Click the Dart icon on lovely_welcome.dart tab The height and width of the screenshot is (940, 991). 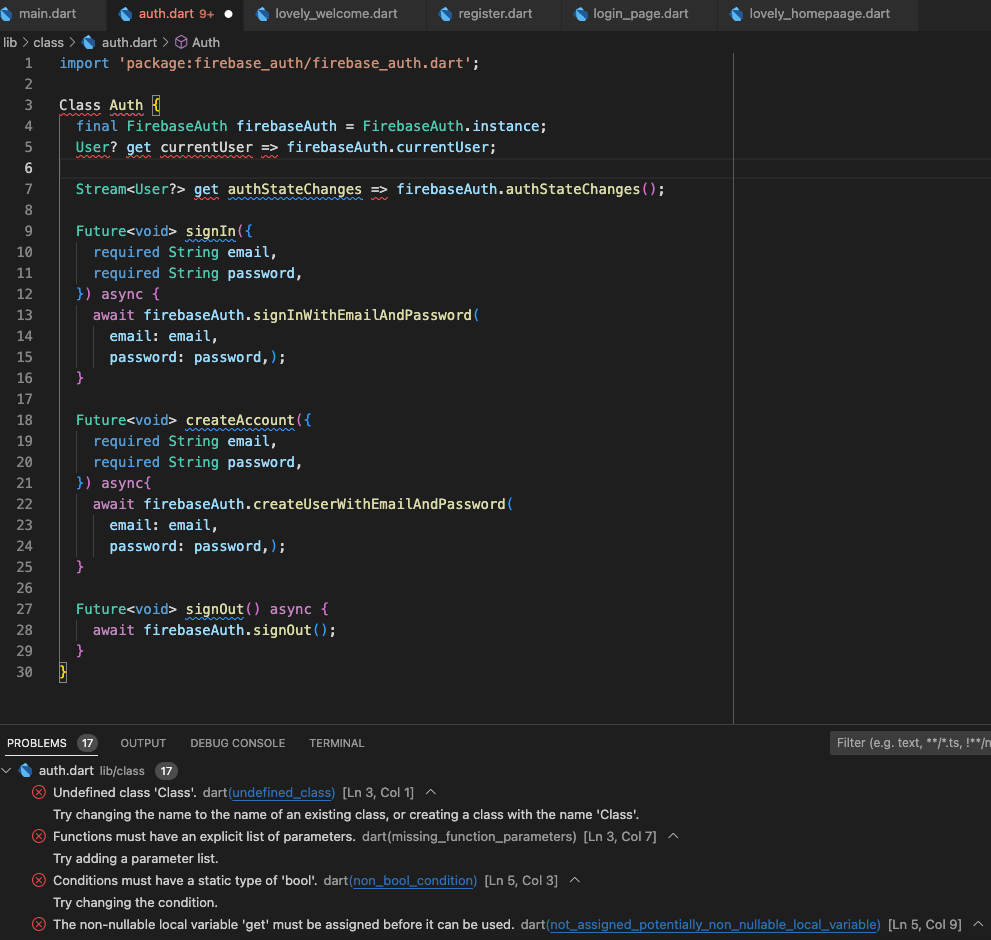click(x=262, y=14)
